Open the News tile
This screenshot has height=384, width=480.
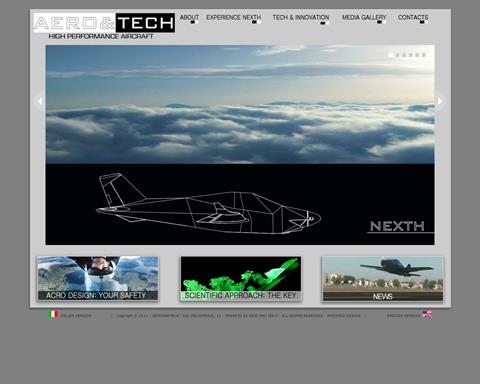[x=383, y=279]
